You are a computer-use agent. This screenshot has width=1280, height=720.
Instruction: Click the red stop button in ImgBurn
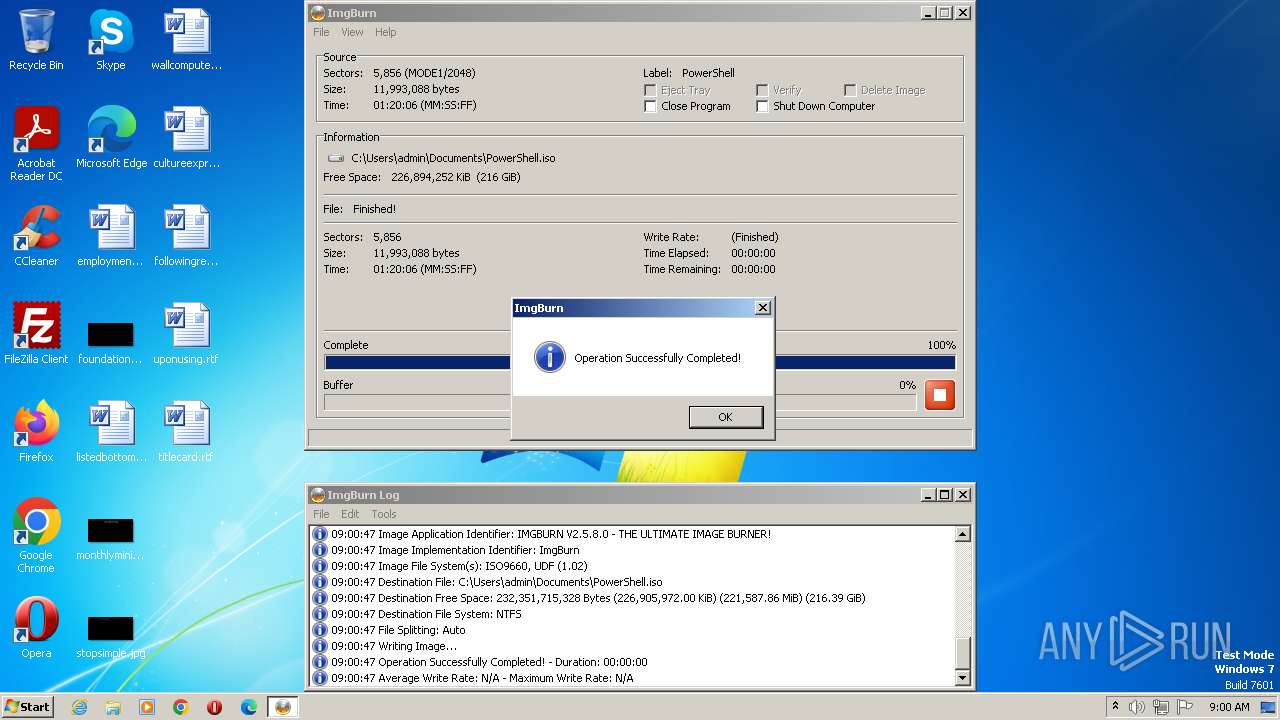tap(939, 395)
